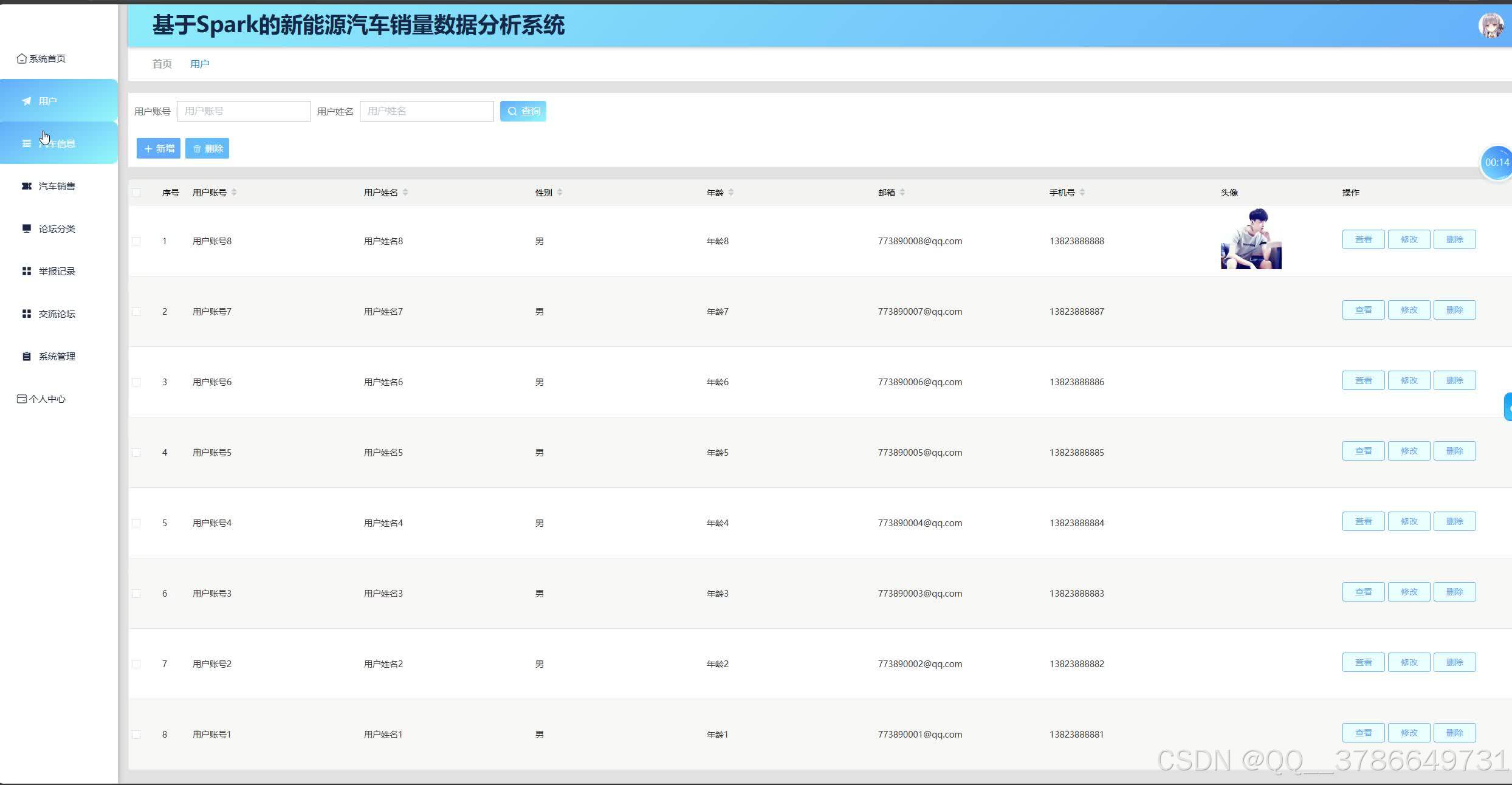This screenshot has width=1512, height=785.
Task: Check the box for row 用户账号6
Action: coord(136,382)
